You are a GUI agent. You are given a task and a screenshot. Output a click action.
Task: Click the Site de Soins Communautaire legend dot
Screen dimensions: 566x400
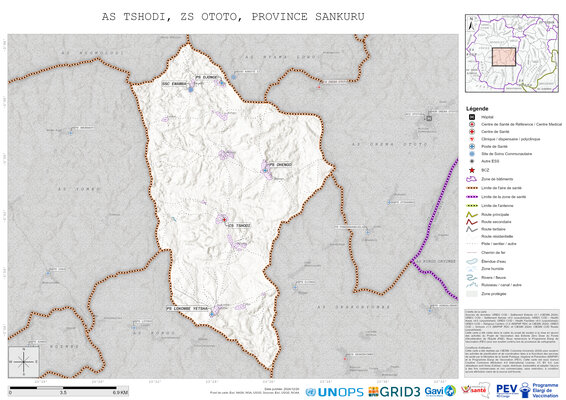click(x=471, y=154)
